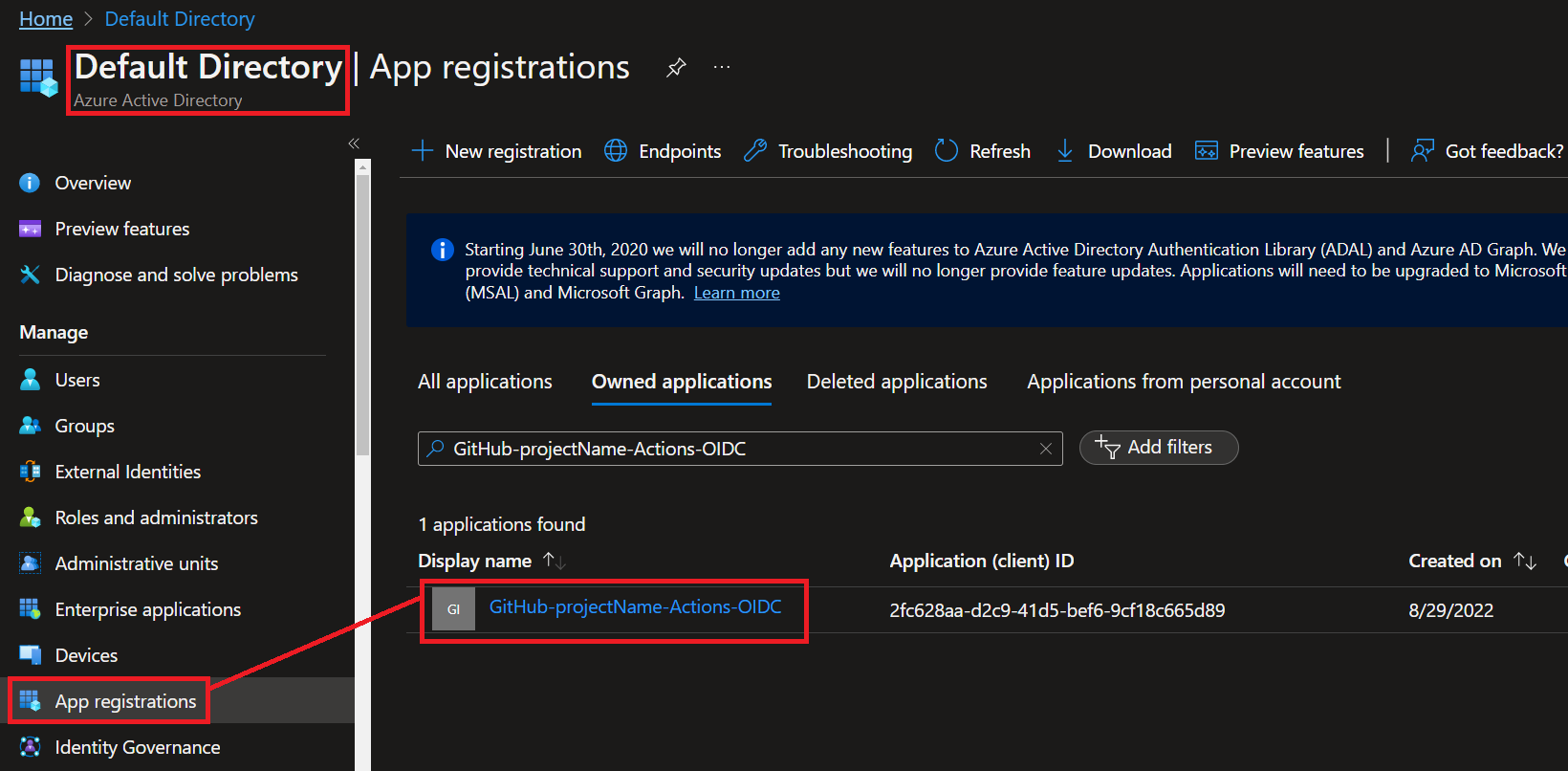
Task: Open the ellipsis more options menu
Action: (722, 67)
